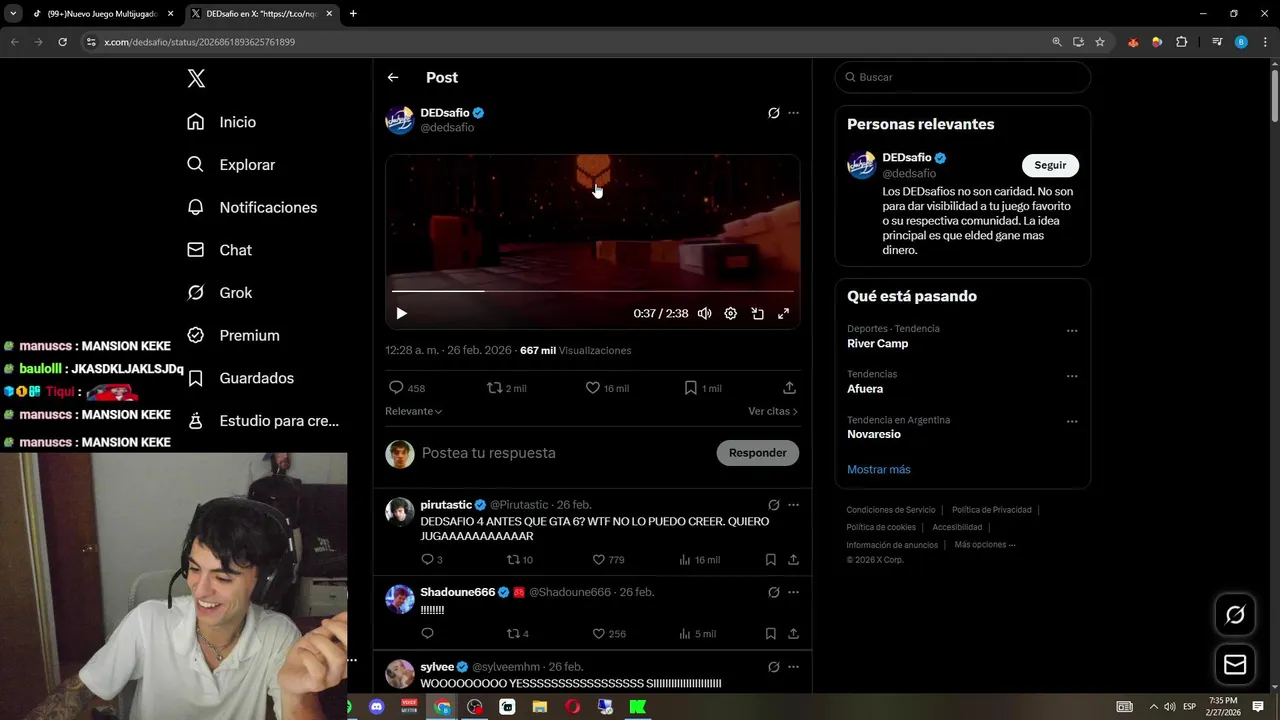Like pirutastic's comment with 779 likes

(x=608, y=560)
